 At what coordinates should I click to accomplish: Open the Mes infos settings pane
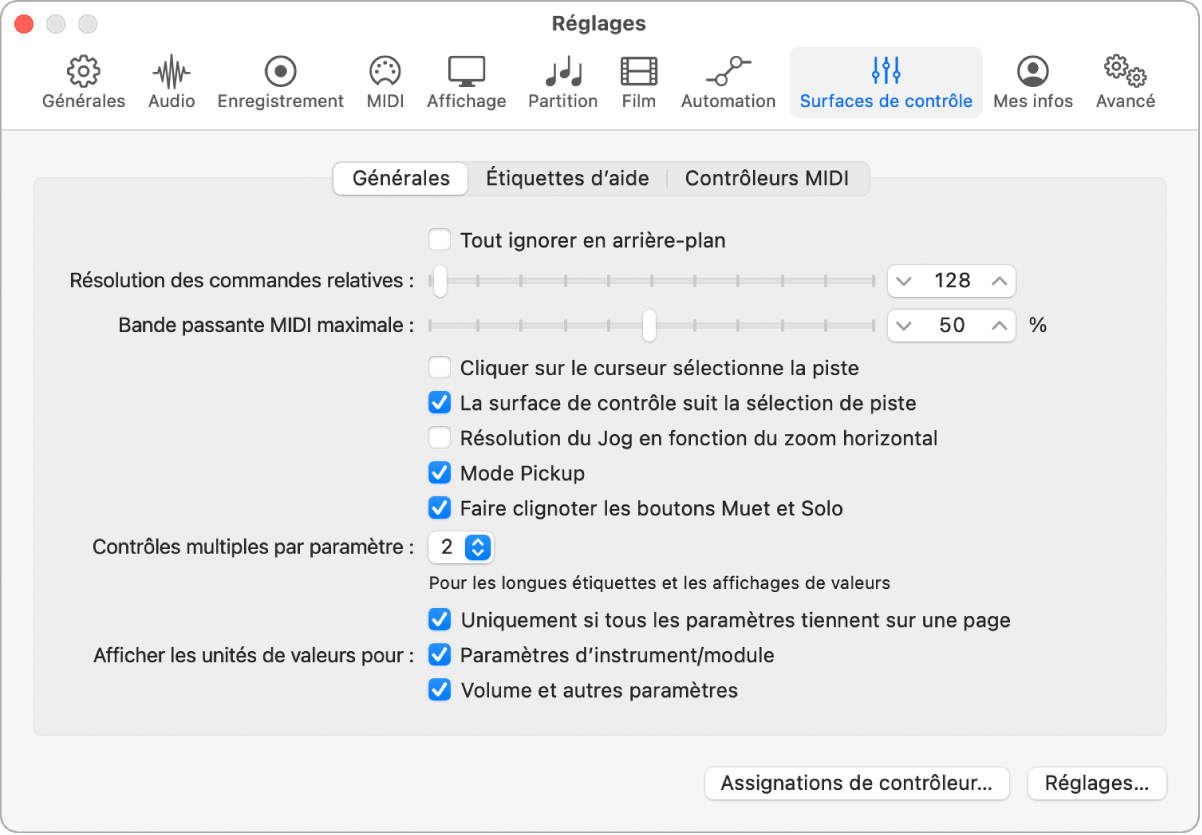tap(1032, 80)
